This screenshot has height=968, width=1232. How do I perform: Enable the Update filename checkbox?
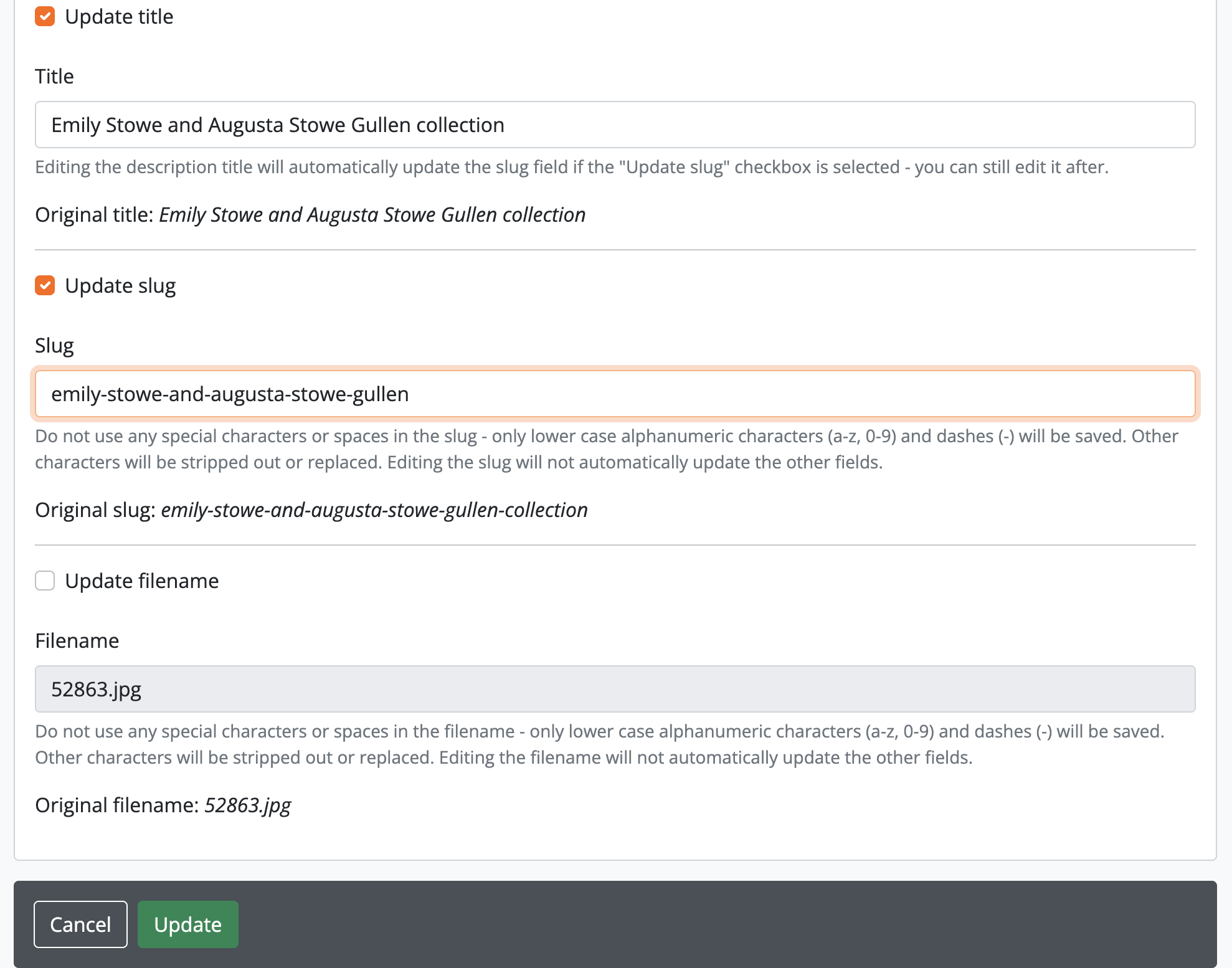[x=45, y=581]
